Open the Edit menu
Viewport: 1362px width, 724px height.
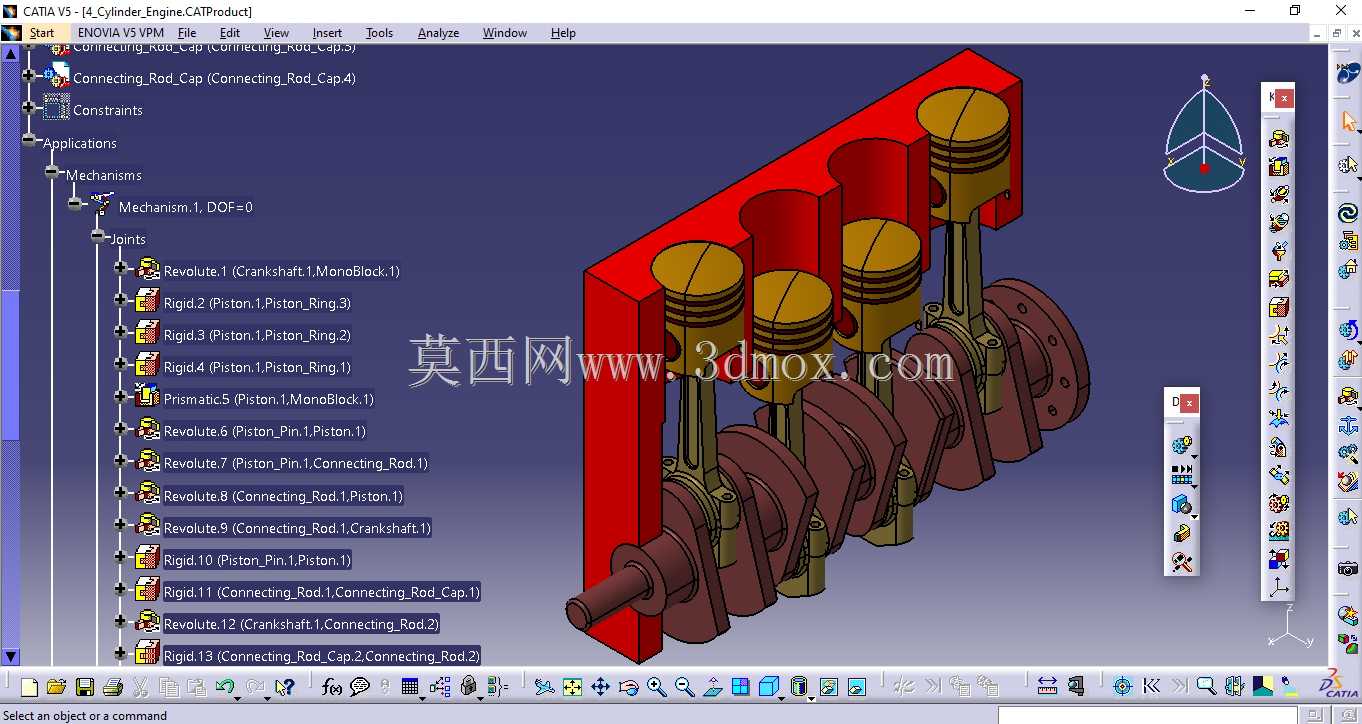pyautogui.click(x=230, y=33)
